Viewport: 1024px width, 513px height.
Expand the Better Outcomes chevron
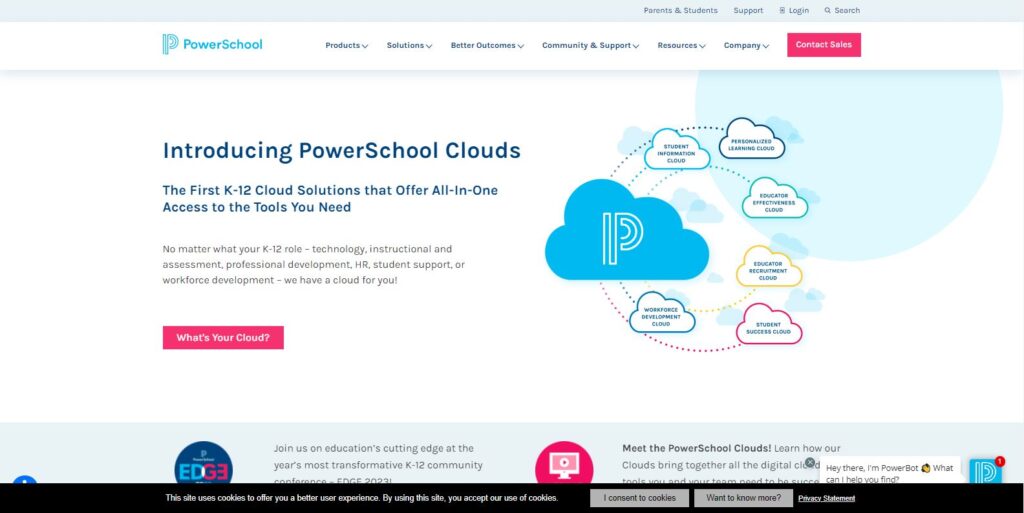coord(520,46)
